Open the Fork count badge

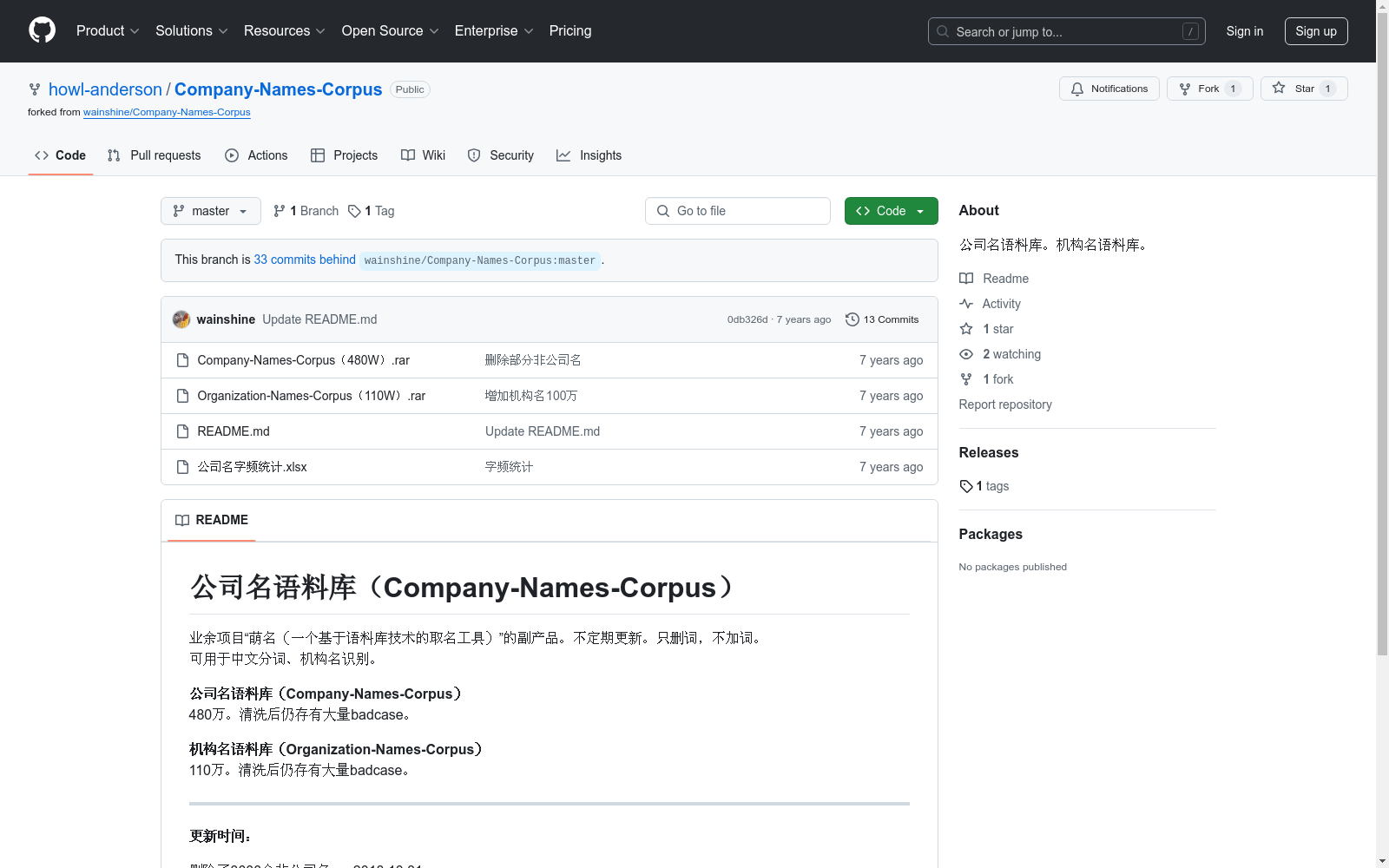1233,89
